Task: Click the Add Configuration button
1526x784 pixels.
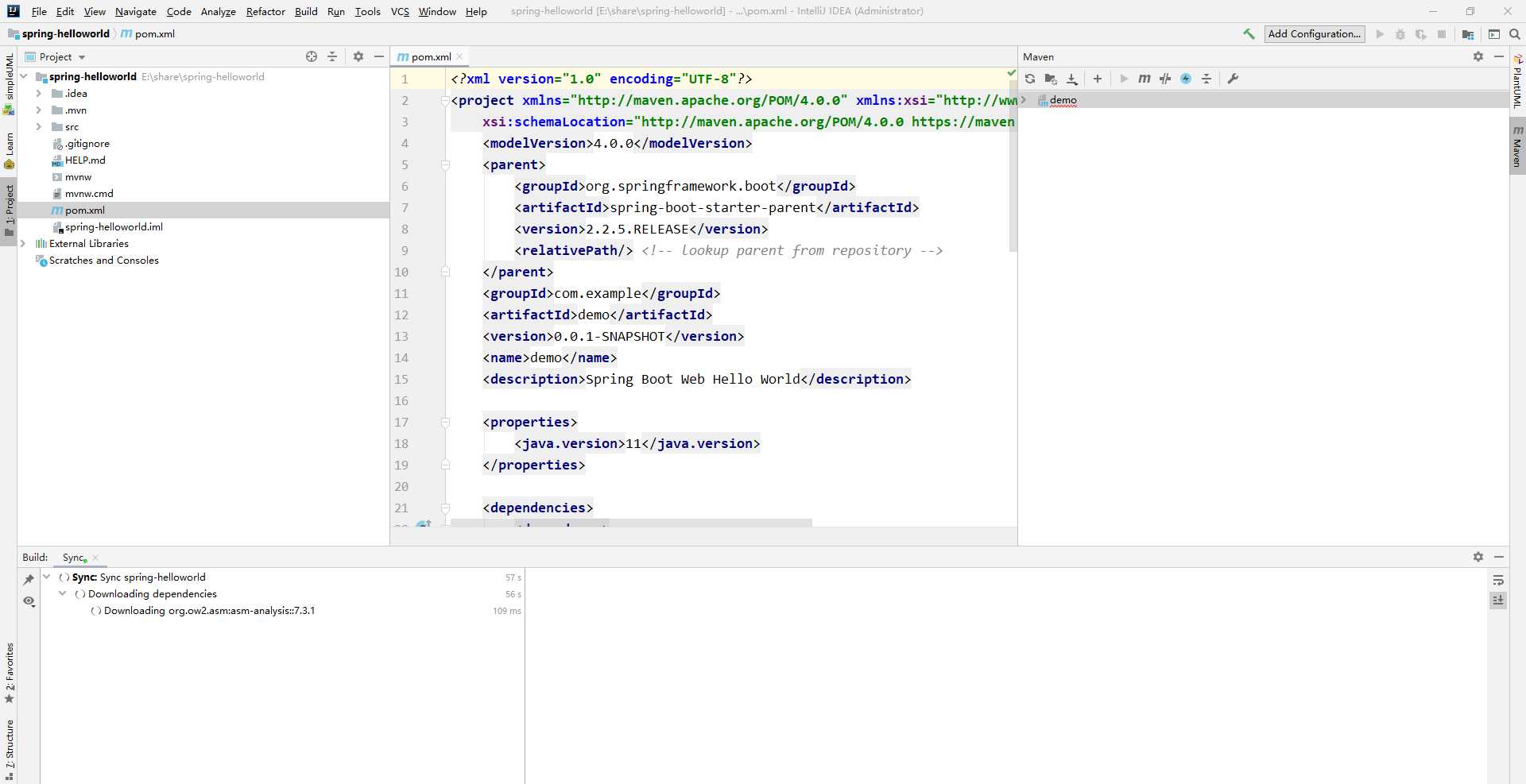Action: coord(1315,34)
